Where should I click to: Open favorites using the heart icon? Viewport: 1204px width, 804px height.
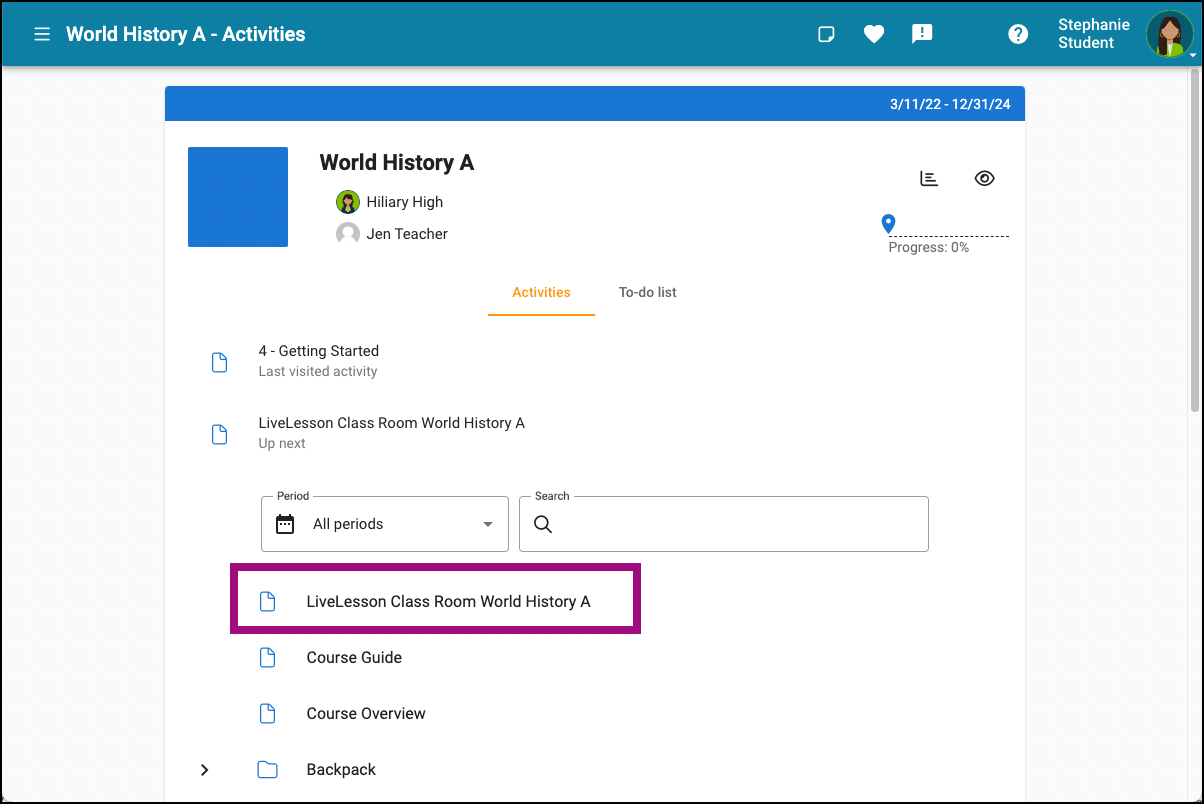pyautogui.click(x=874, y=33)
